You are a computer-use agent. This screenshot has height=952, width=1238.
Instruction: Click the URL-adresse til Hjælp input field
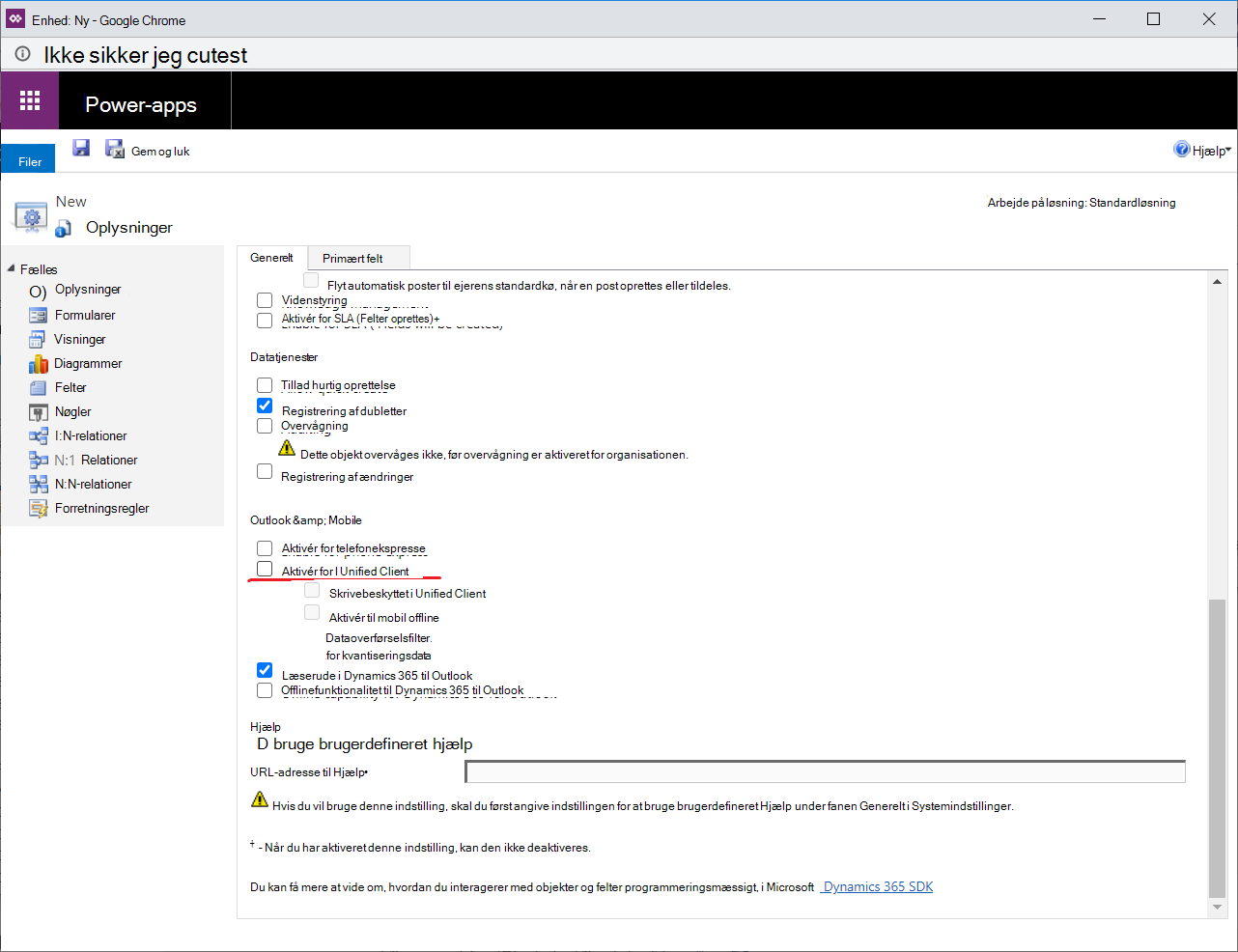tap(825, 771)
